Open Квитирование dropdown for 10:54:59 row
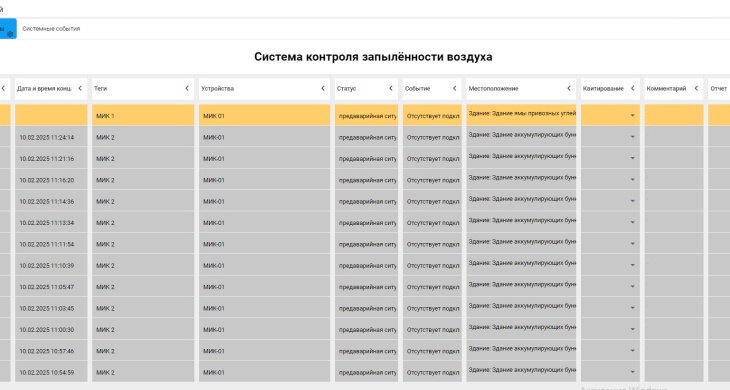The image size is (730, 390). 633,372
